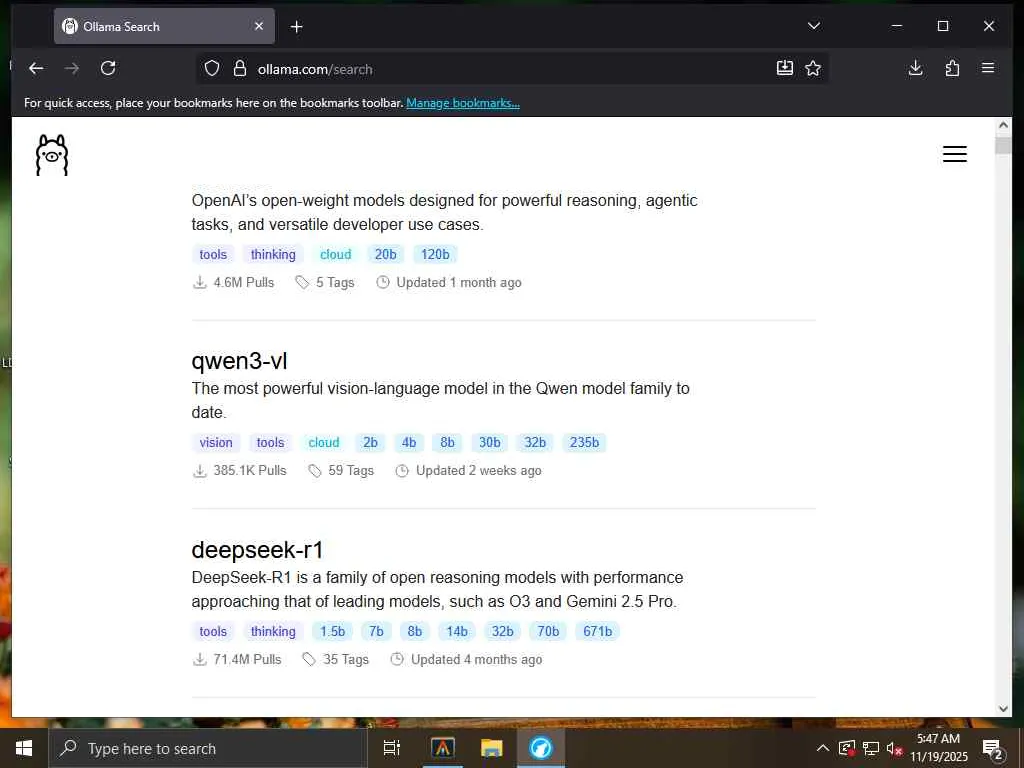Open taskbar clock showing 5:47 AM
Screen dimensions: 1024x768
938,748
